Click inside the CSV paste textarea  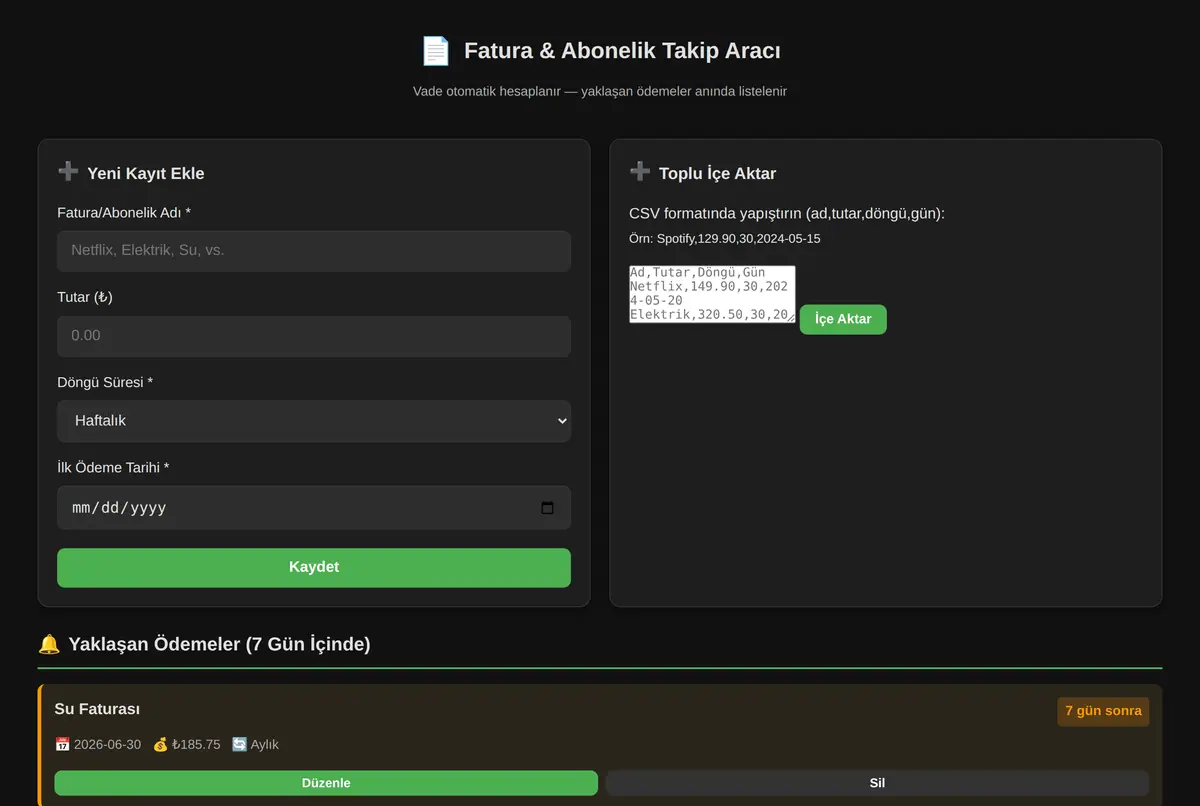pos(712,294)
